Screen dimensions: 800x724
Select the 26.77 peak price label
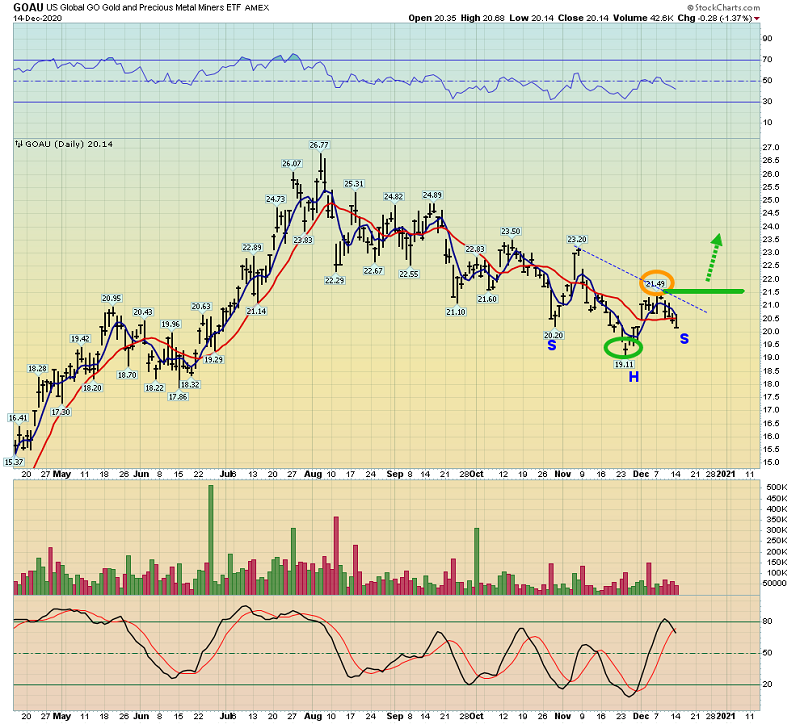point(319,144)
